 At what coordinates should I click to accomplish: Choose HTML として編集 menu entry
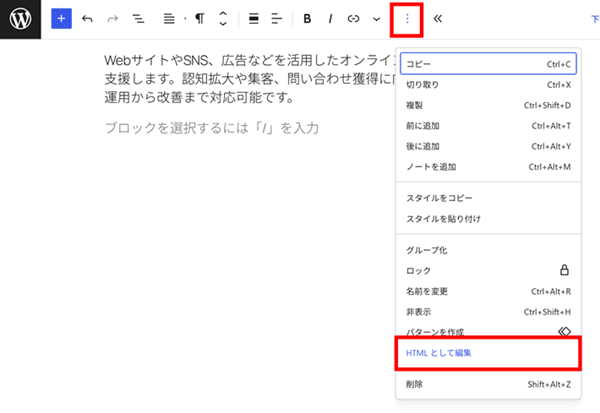488,353
